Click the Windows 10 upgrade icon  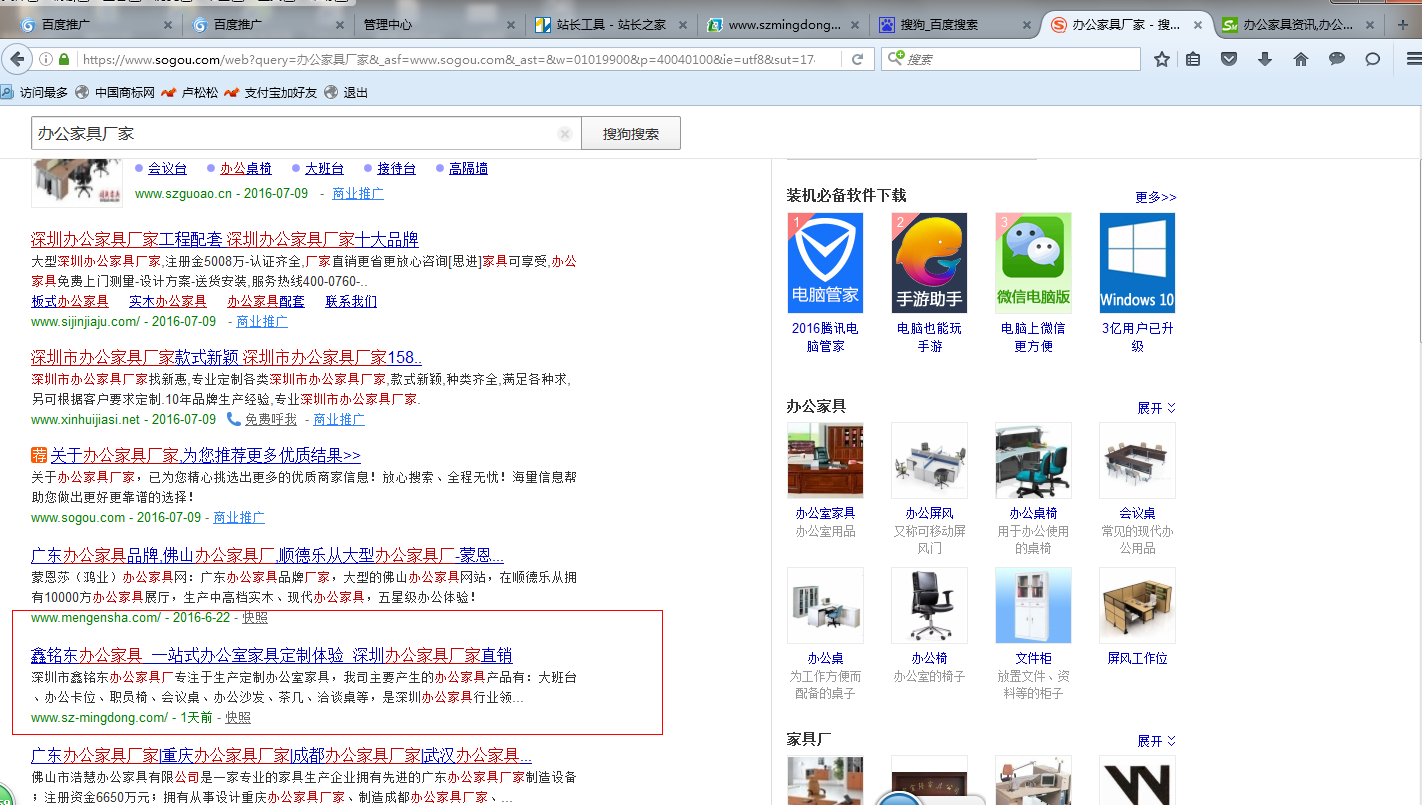point(1136,262)
